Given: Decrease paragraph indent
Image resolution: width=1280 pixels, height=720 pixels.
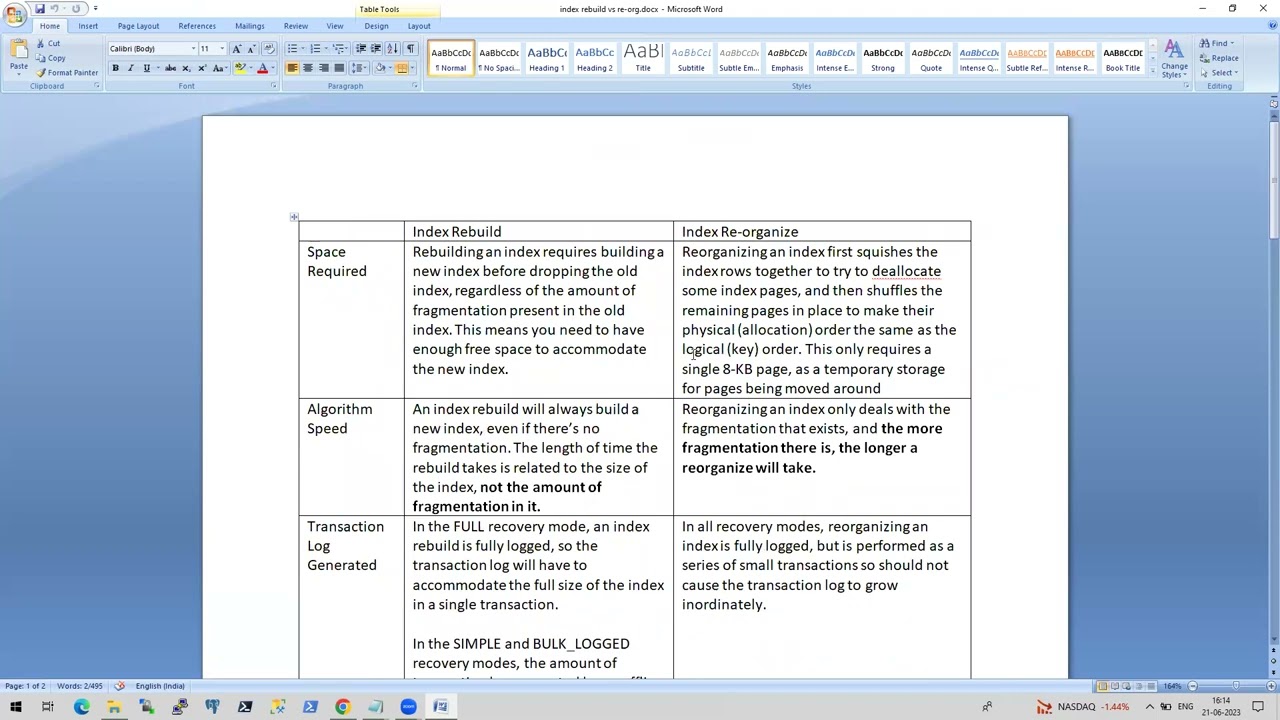Looking at the screenshot, I should [x=361, y=49].
